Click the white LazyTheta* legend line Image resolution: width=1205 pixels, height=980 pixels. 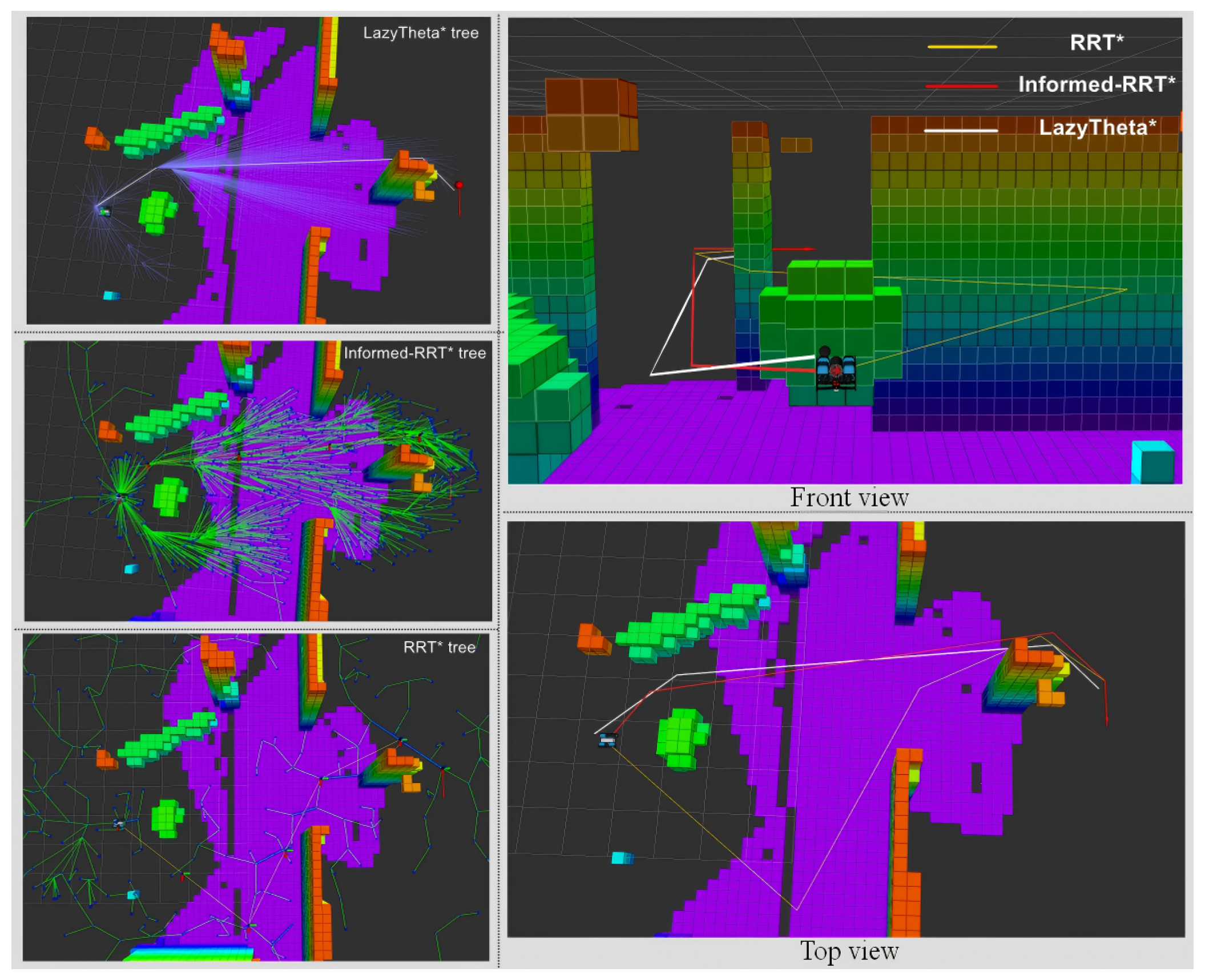962,130
